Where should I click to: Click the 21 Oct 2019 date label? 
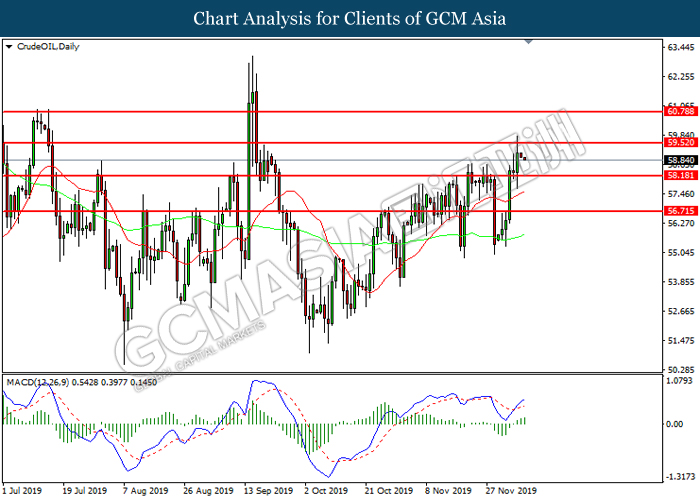(389, 491)
